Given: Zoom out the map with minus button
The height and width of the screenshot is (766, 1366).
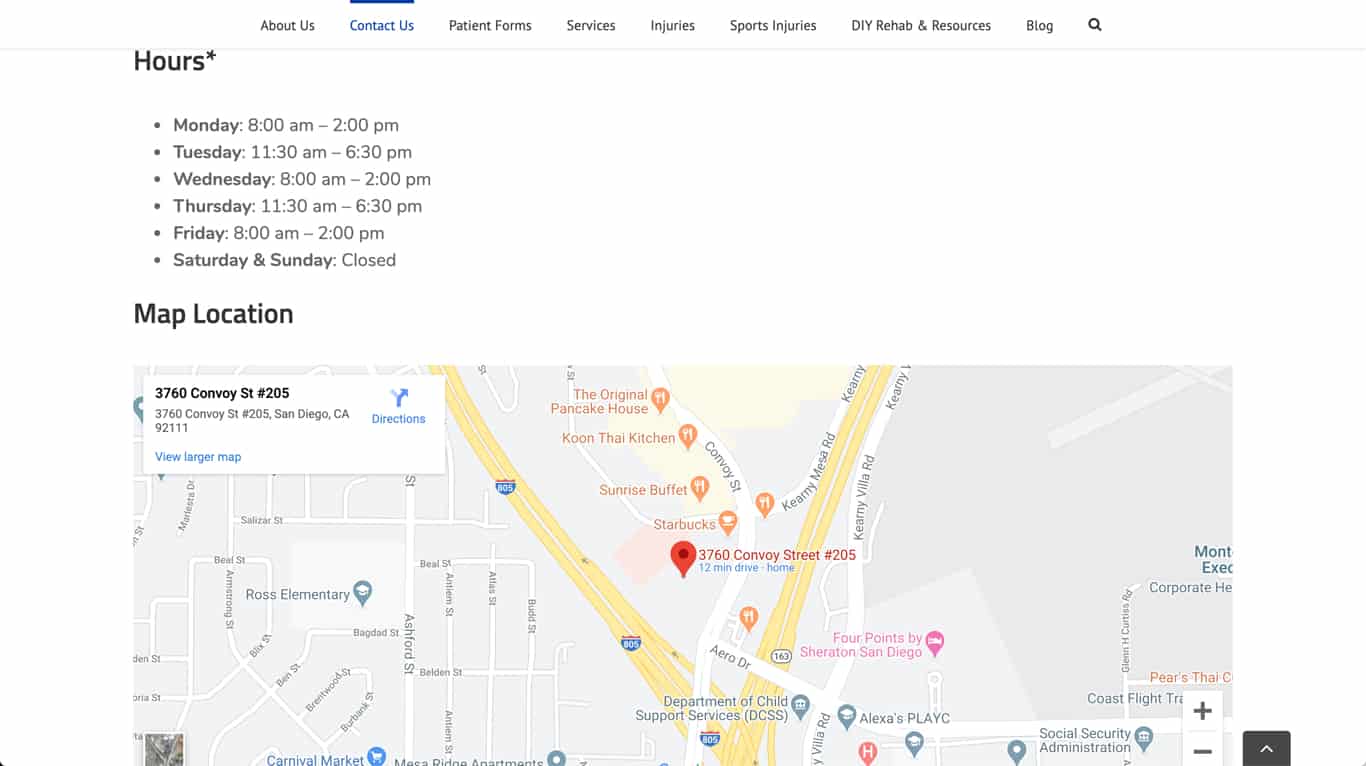Looking at the screenshot, I should (1202, 750).
